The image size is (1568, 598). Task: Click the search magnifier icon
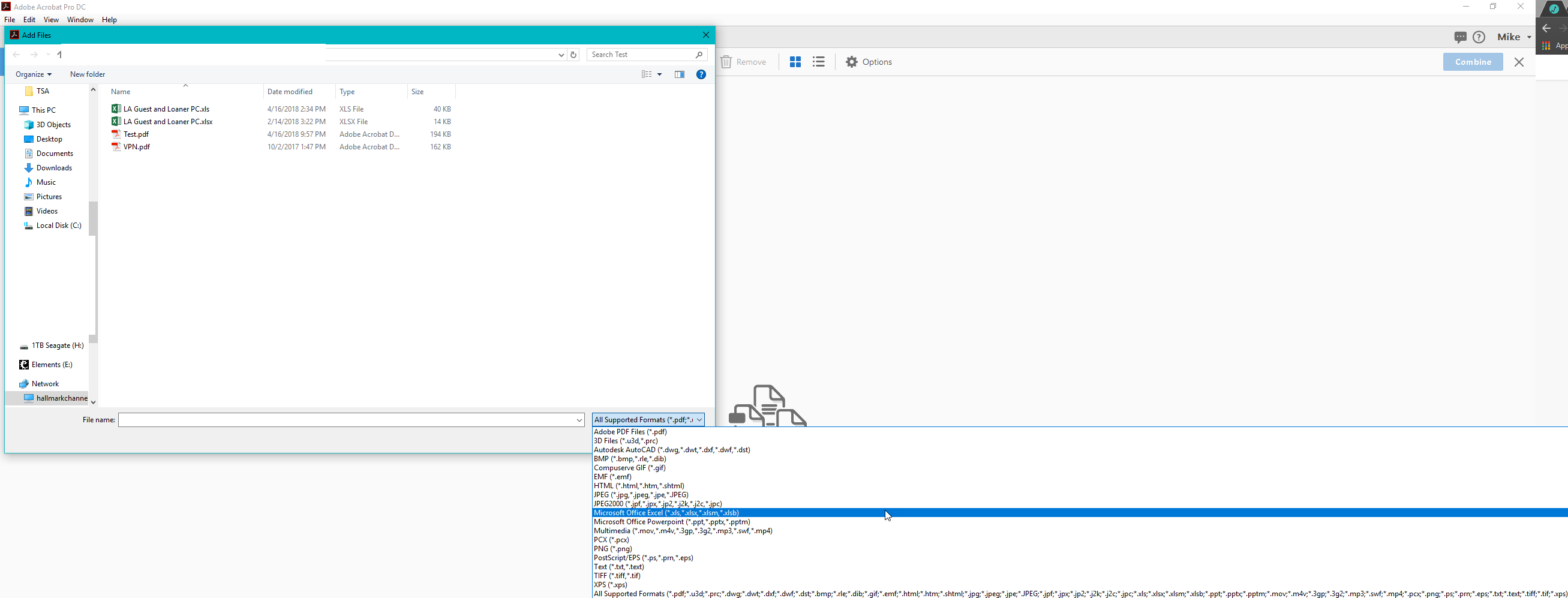point(699,55)
